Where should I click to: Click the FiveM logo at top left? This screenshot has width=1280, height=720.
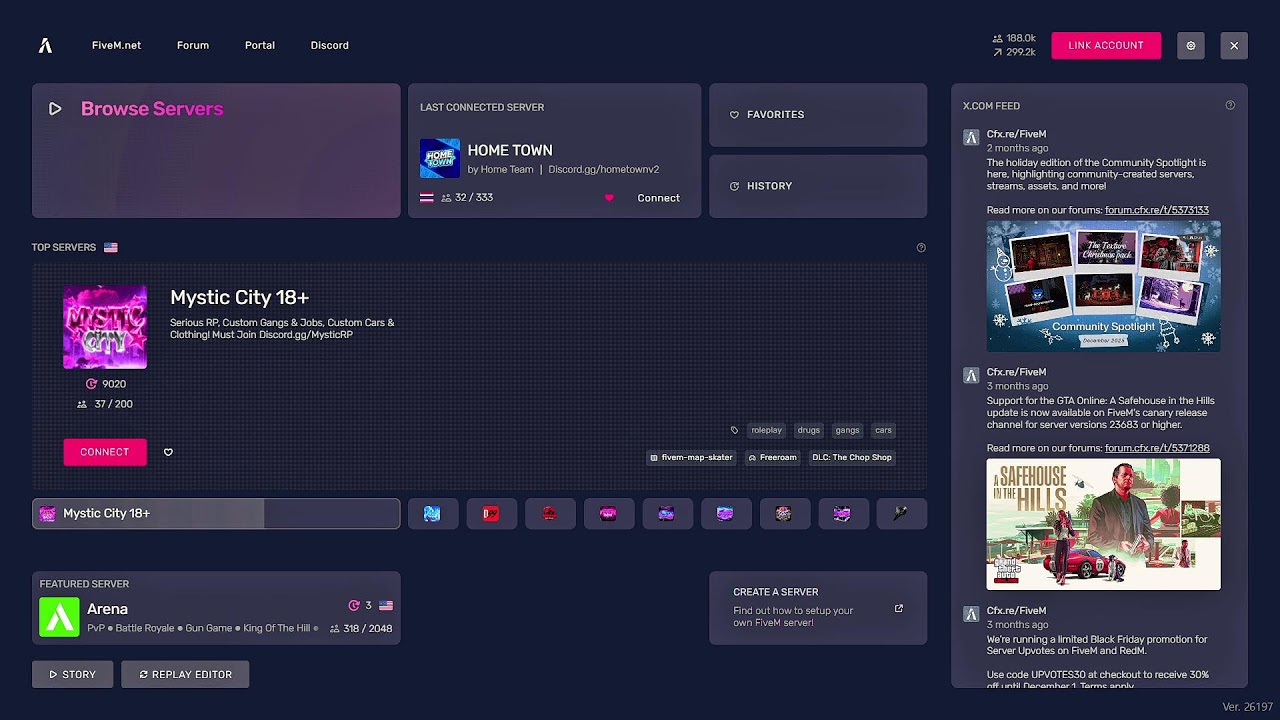(45, 45)
